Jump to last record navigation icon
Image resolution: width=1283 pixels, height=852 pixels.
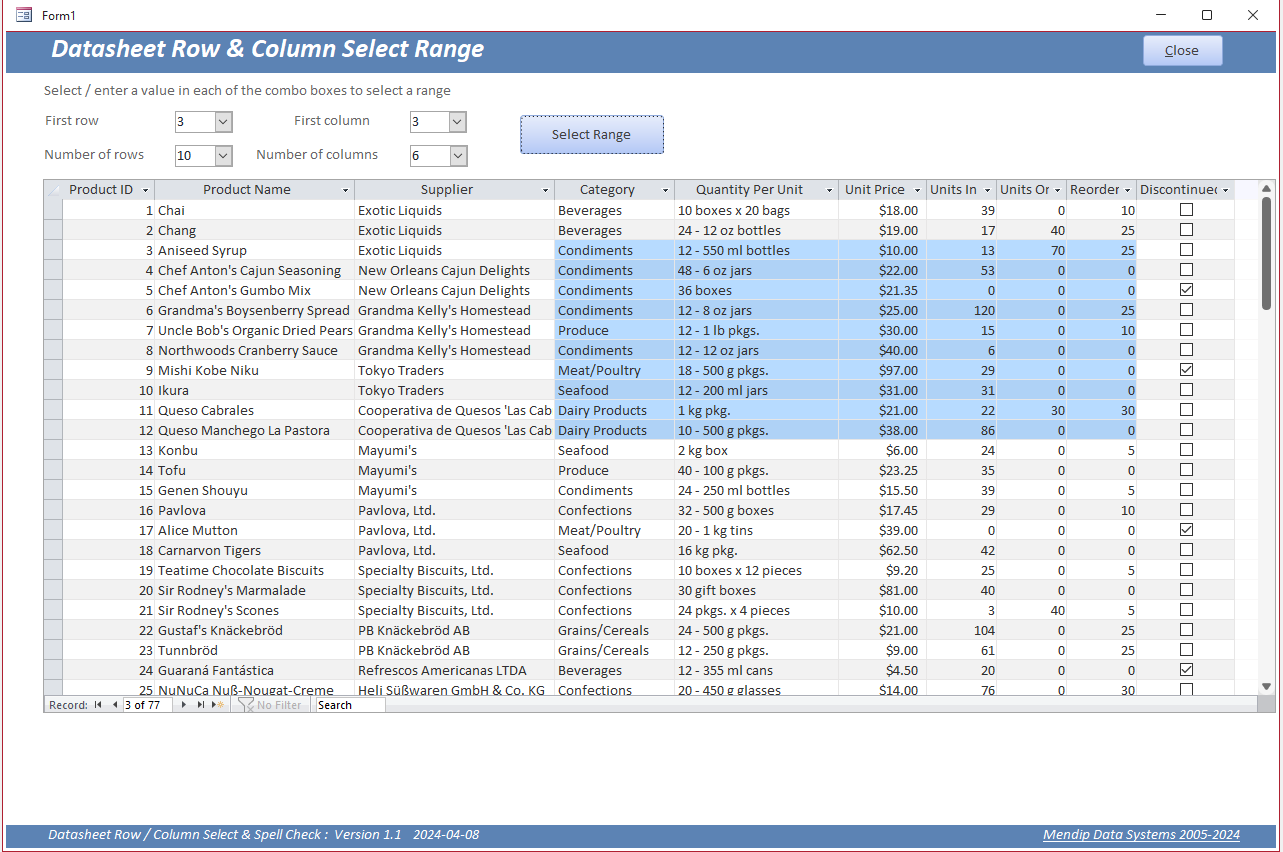[201, 705]
